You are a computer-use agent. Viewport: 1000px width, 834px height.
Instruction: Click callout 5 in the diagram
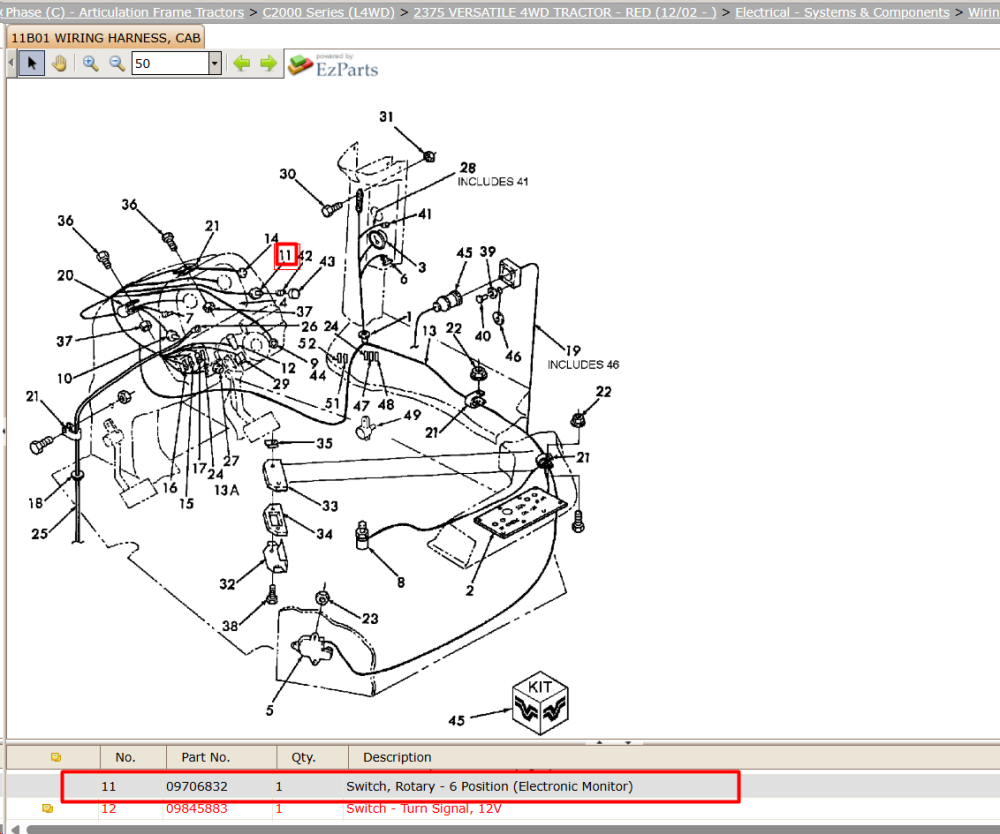pyautogui.click(x=270, y=710)
